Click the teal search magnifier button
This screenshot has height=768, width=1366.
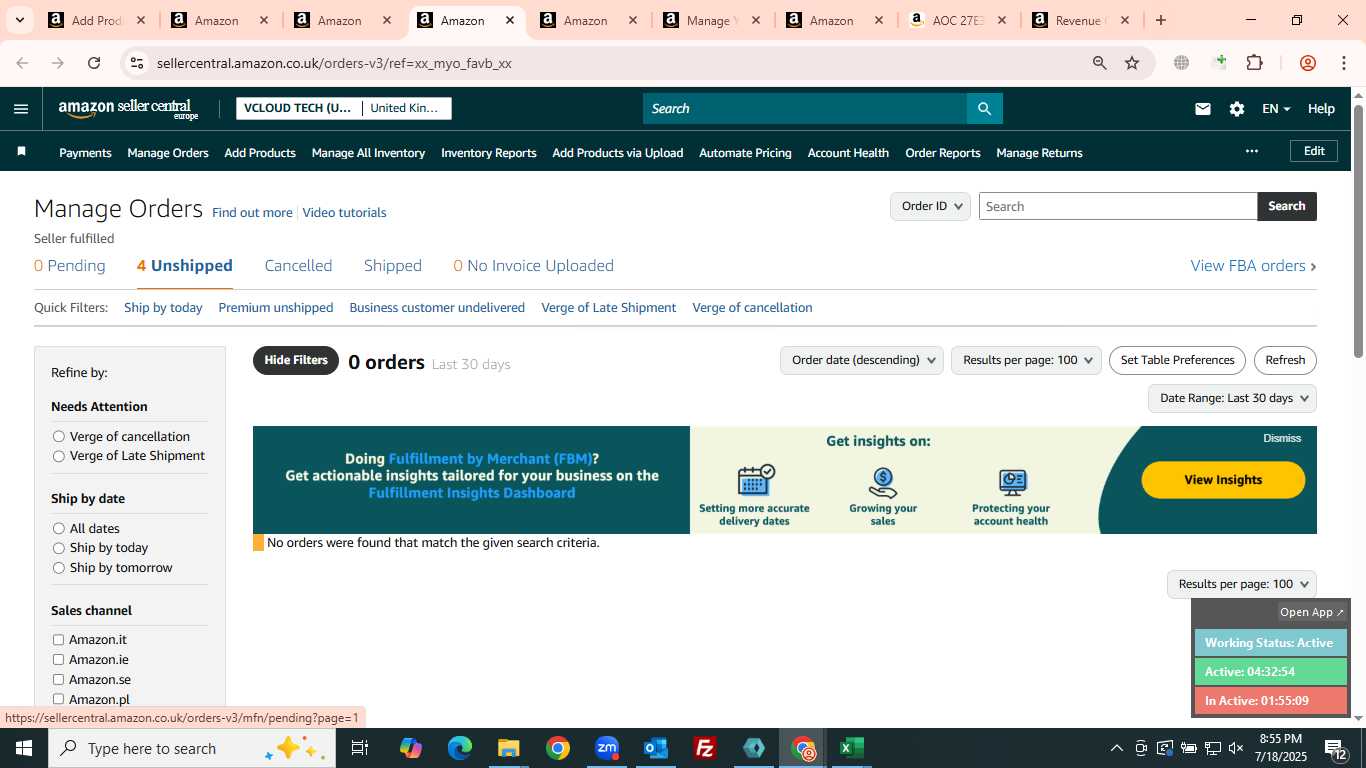click(x=984, y=109)
